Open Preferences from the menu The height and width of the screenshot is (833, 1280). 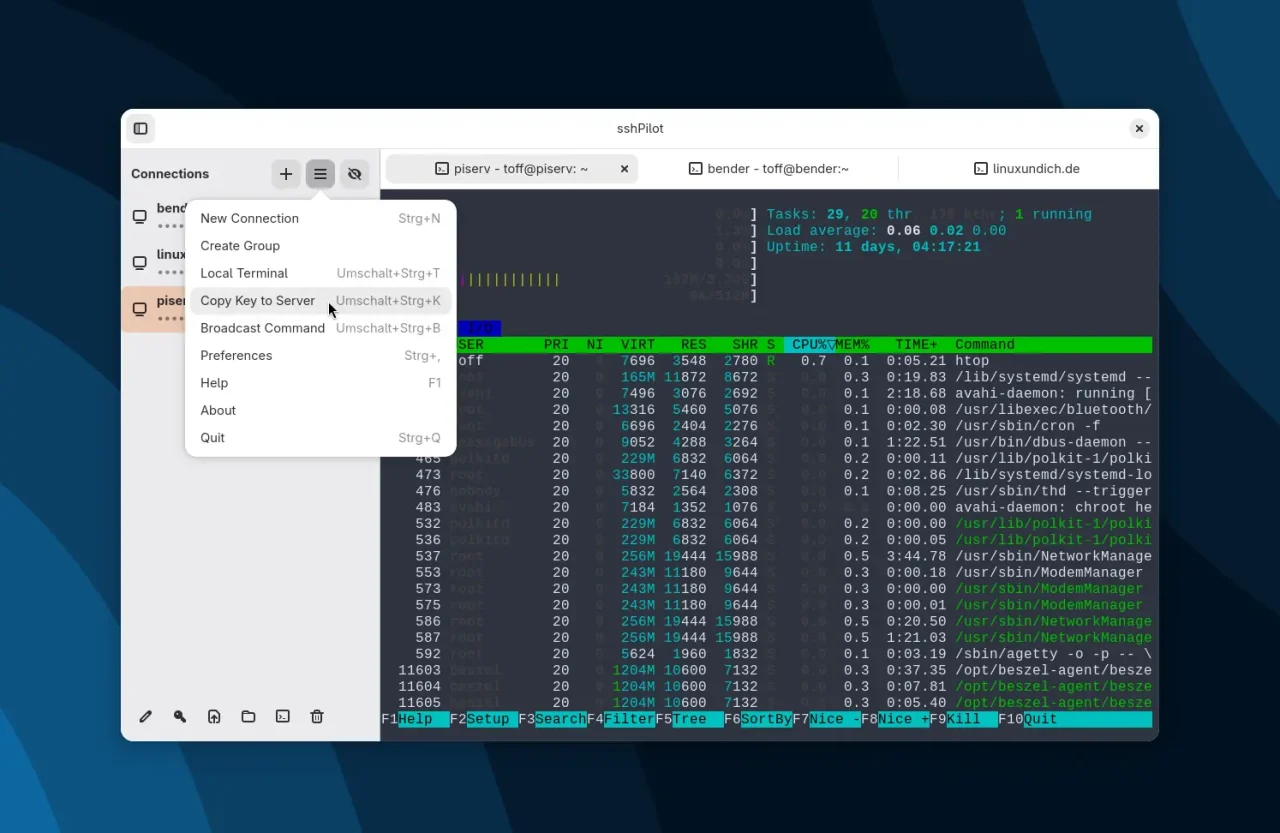pos(236,355)
